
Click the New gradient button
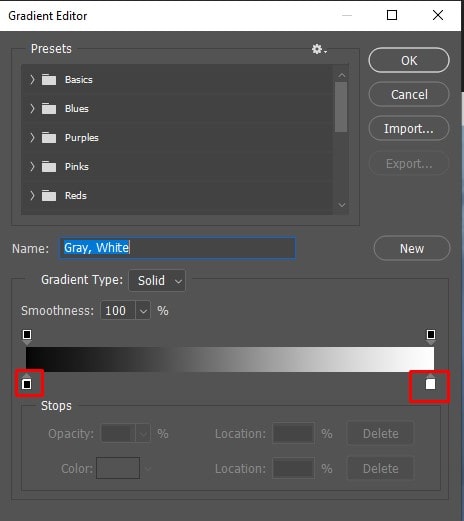click(412, 248)
